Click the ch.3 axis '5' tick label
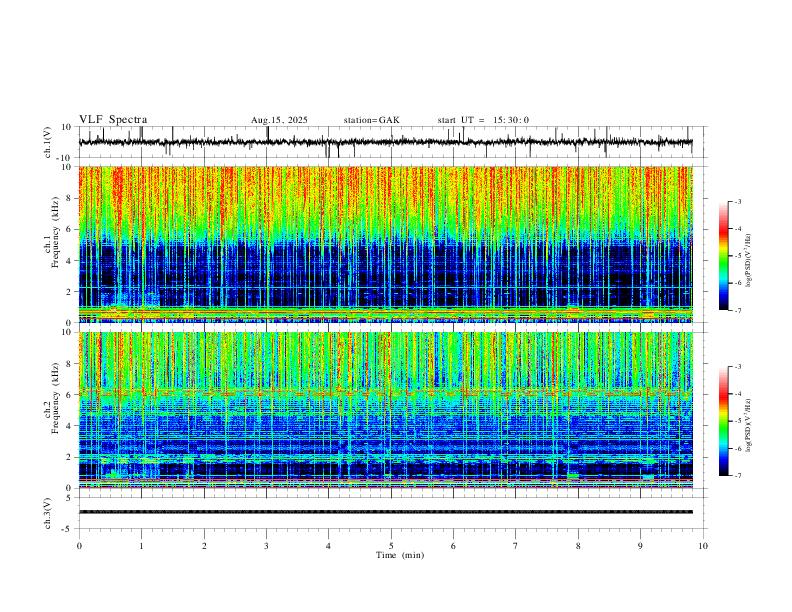 [70, 498]
